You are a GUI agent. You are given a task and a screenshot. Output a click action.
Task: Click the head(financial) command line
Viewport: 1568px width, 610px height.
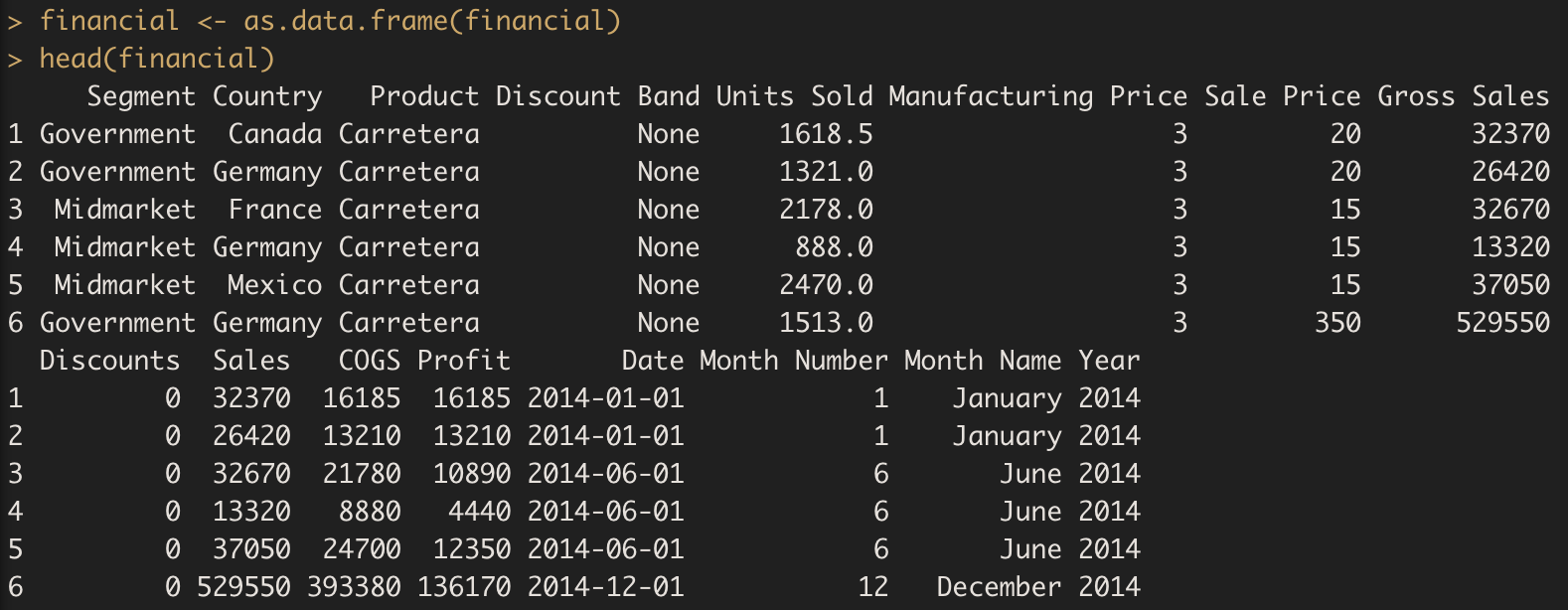pyautogui.click(x=156, y=59)
